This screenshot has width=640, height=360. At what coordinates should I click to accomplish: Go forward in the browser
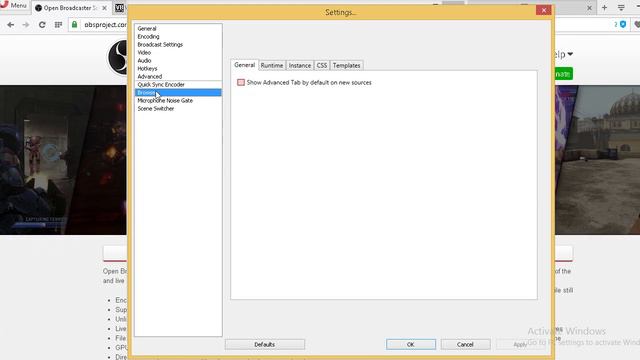tap(26, 25)
